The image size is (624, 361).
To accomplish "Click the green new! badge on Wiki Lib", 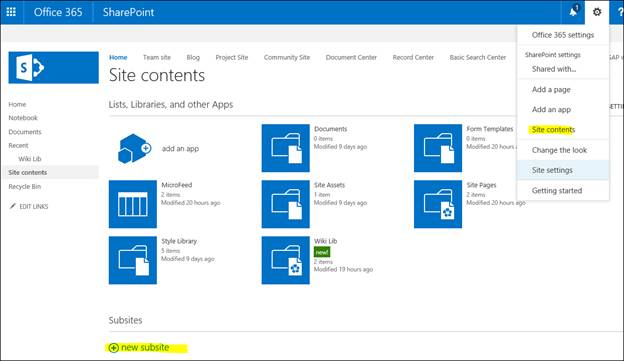I will tap(322, 252).
